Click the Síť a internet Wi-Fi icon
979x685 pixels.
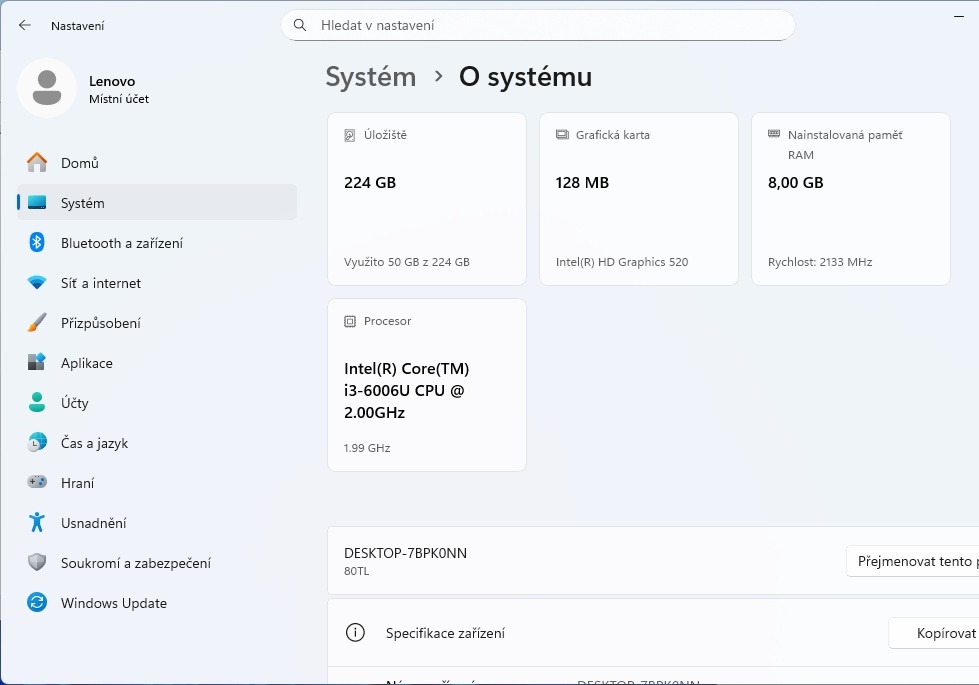[x=37, y=283]
